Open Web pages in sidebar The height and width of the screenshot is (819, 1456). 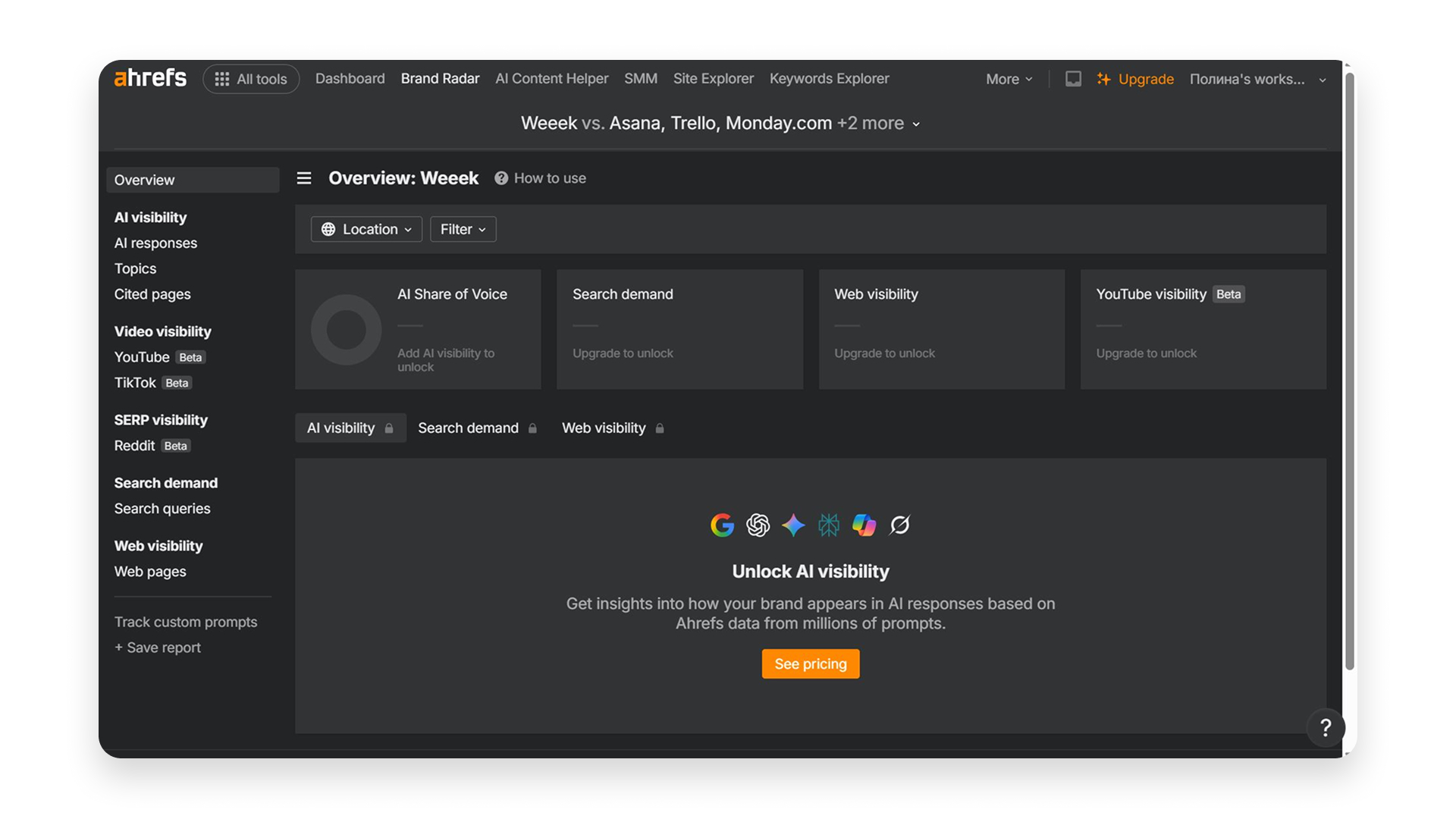pyautogui.click(x=150, y=572)
